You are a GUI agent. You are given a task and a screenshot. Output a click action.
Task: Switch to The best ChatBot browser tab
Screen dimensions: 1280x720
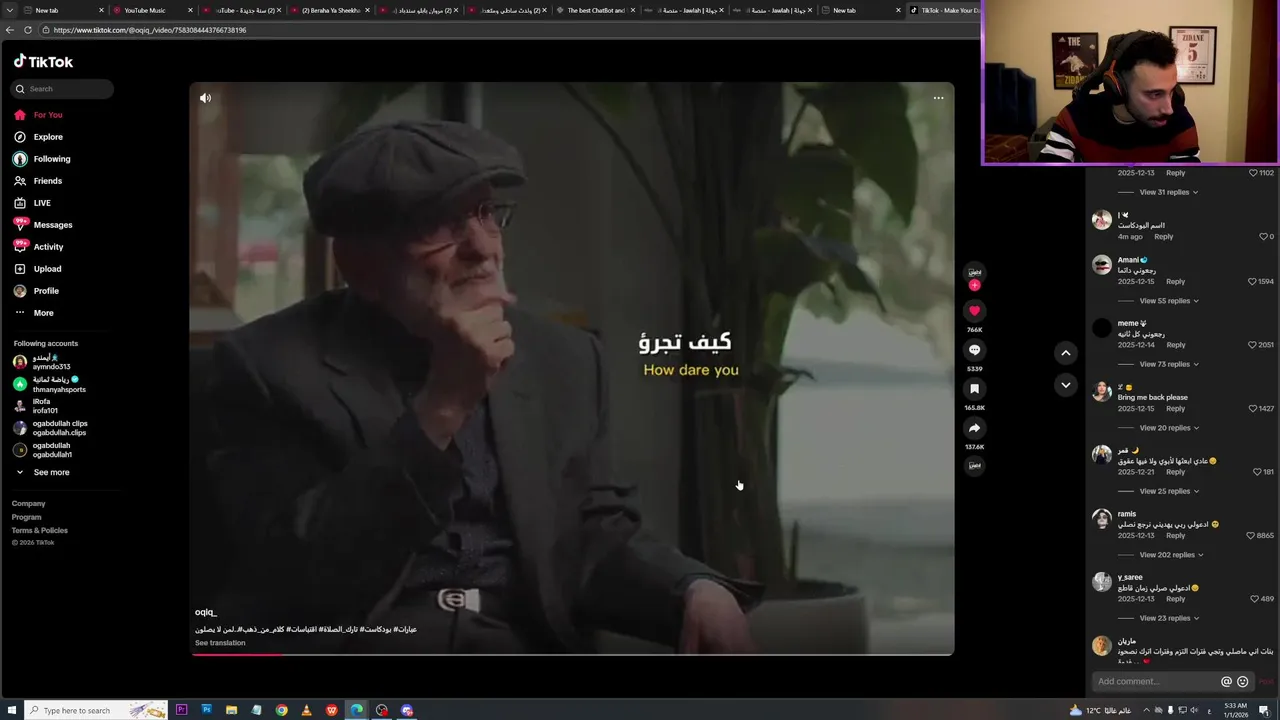pos(594,10)
